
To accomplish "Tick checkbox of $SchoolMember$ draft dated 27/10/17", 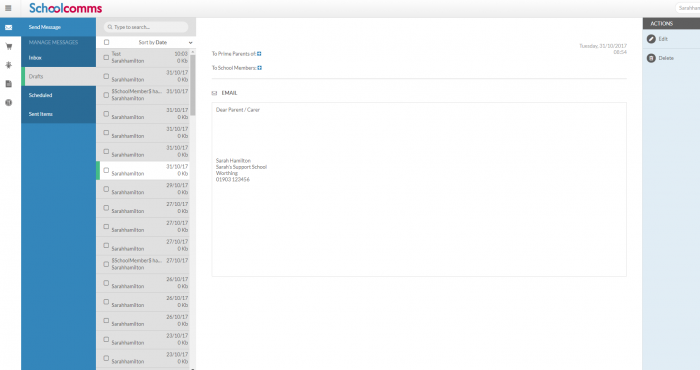I will (106, 264).
